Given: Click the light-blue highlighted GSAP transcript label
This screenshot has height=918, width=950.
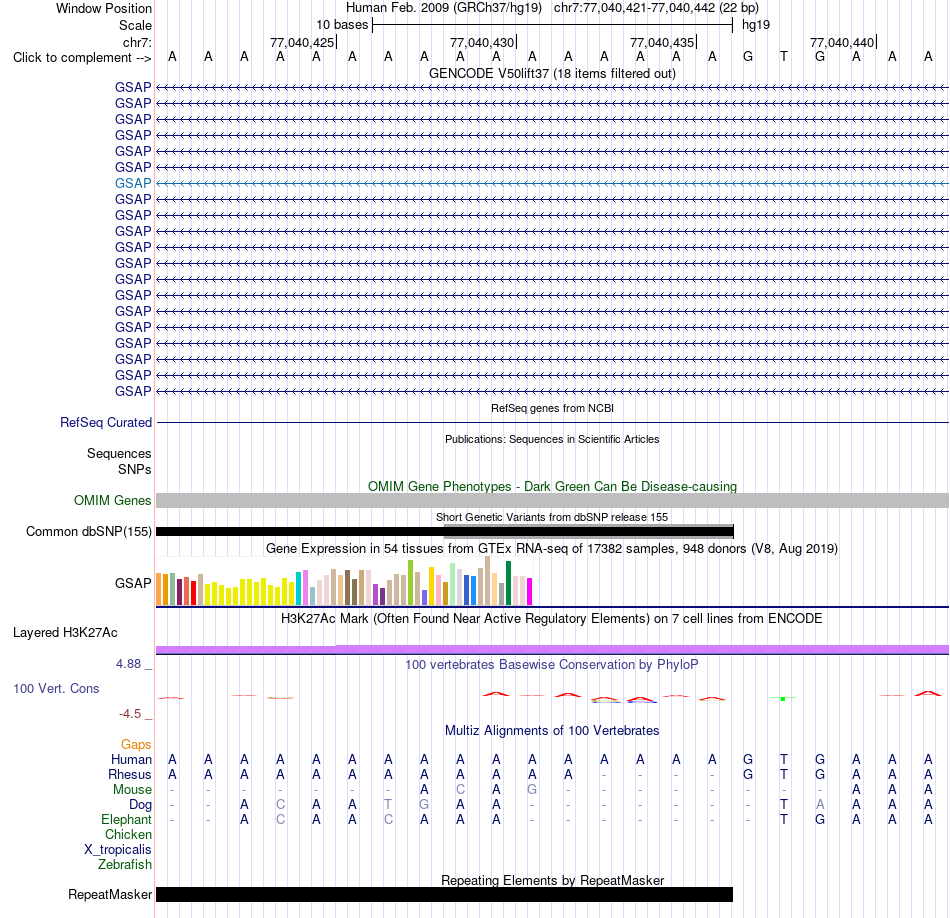Looking at the screenshot, I should (x=133, y=183).
